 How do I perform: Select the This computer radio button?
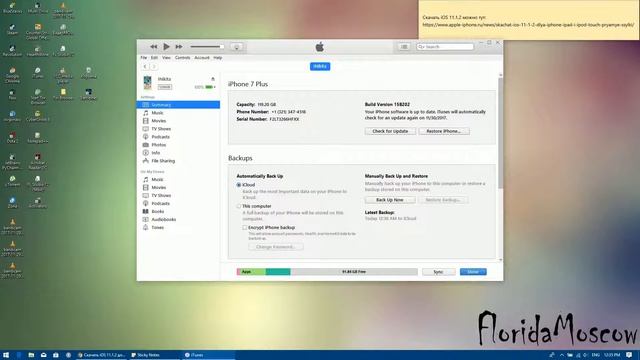click(239, 207)
